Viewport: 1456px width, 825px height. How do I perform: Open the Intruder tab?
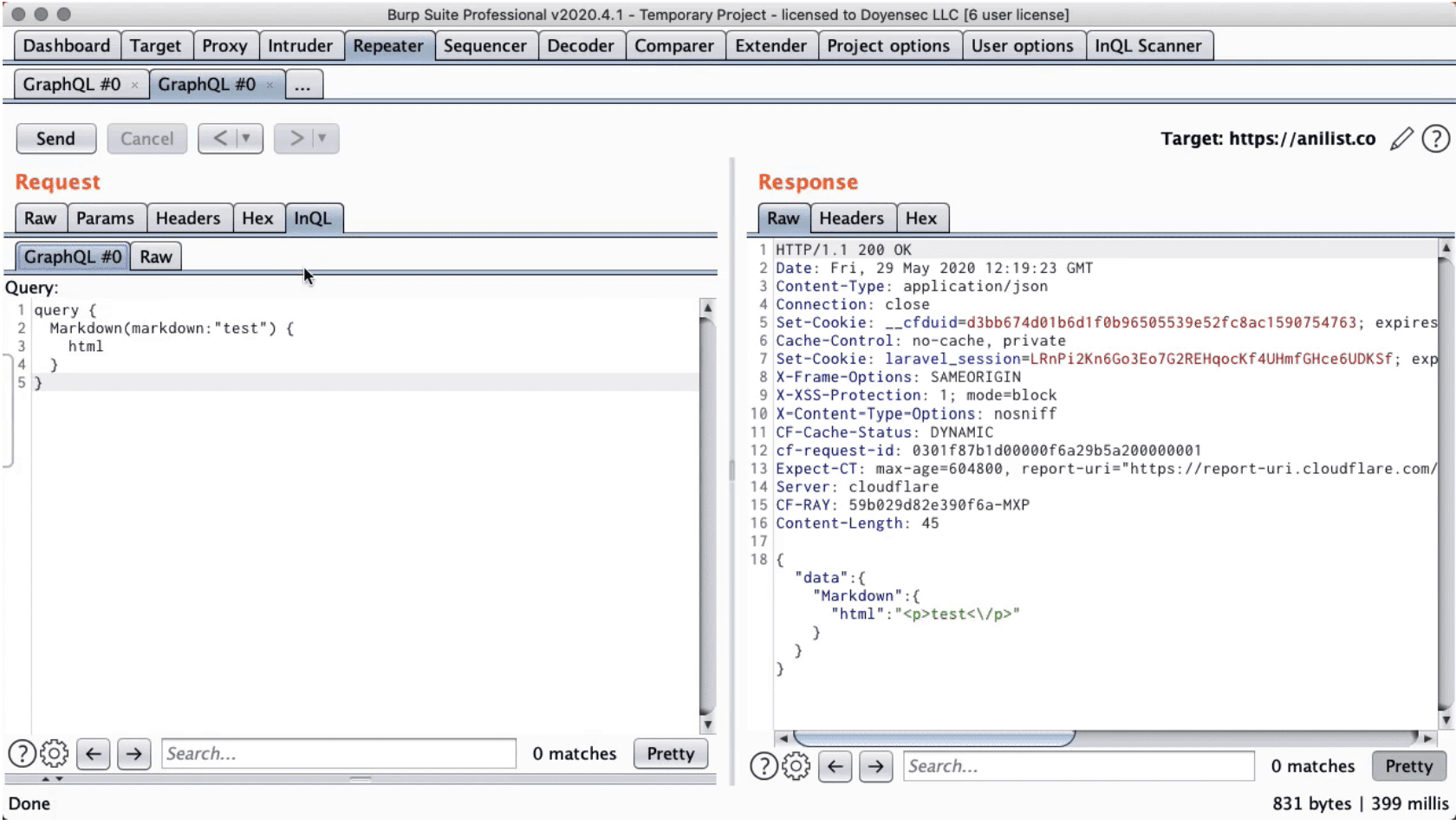tap(300, 46)
